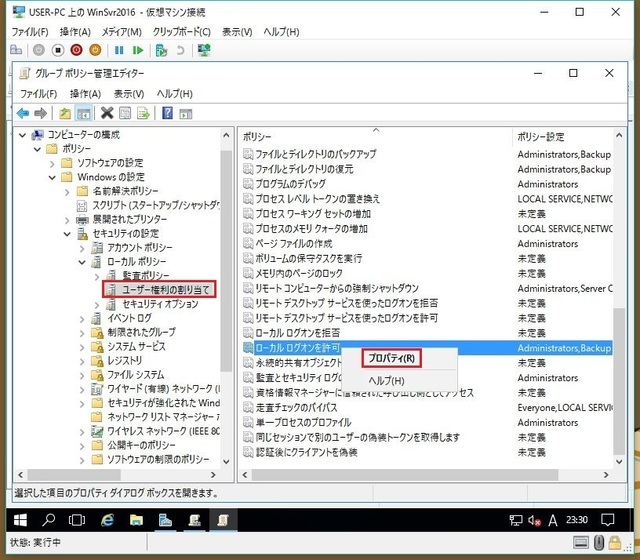The width and height of the screenshot is (640, 560).
Task: Click the blue question mark Help toolbar icon
Action: point(167,113)
